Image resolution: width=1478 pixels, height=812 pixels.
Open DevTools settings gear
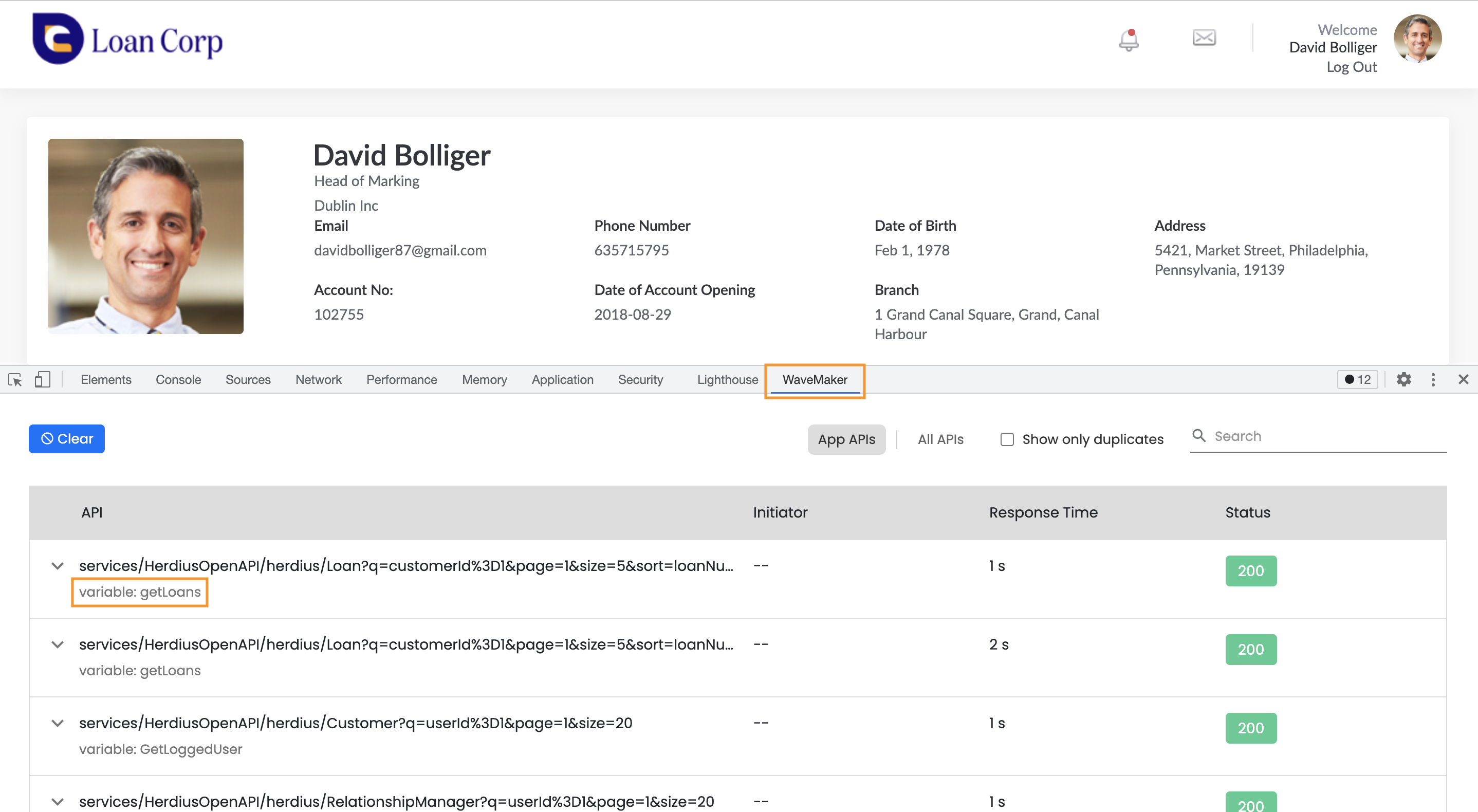click(x=1403, y=379)
